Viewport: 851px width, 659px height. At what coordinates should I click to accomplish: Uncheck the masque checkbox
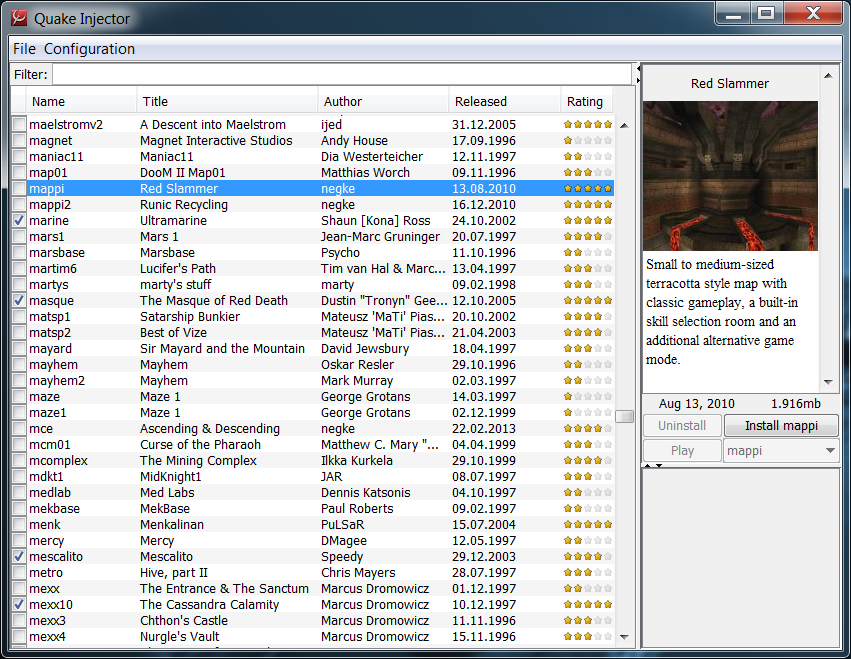coord(19,300)
